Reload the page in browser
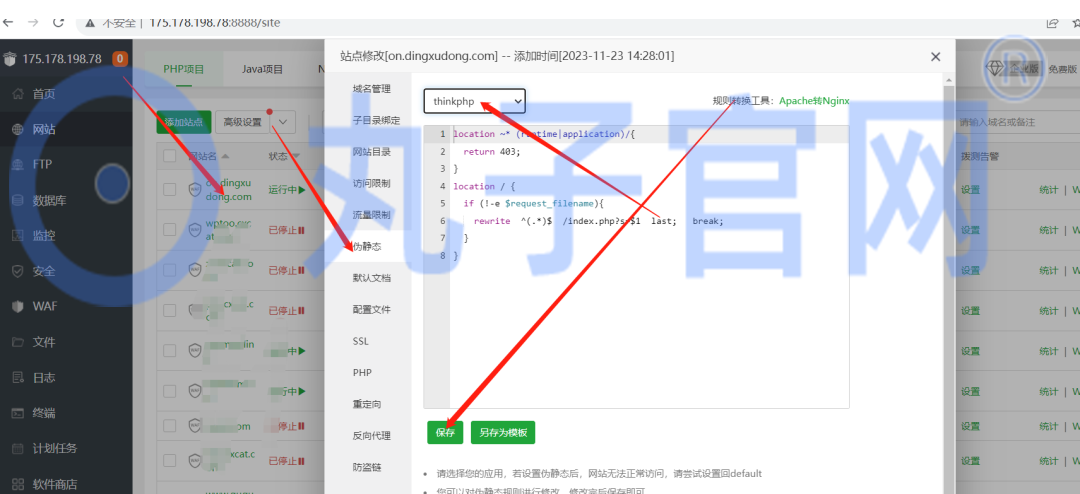Image resolution: width=1080 pixels, height=494 pixels. point(59,23)
